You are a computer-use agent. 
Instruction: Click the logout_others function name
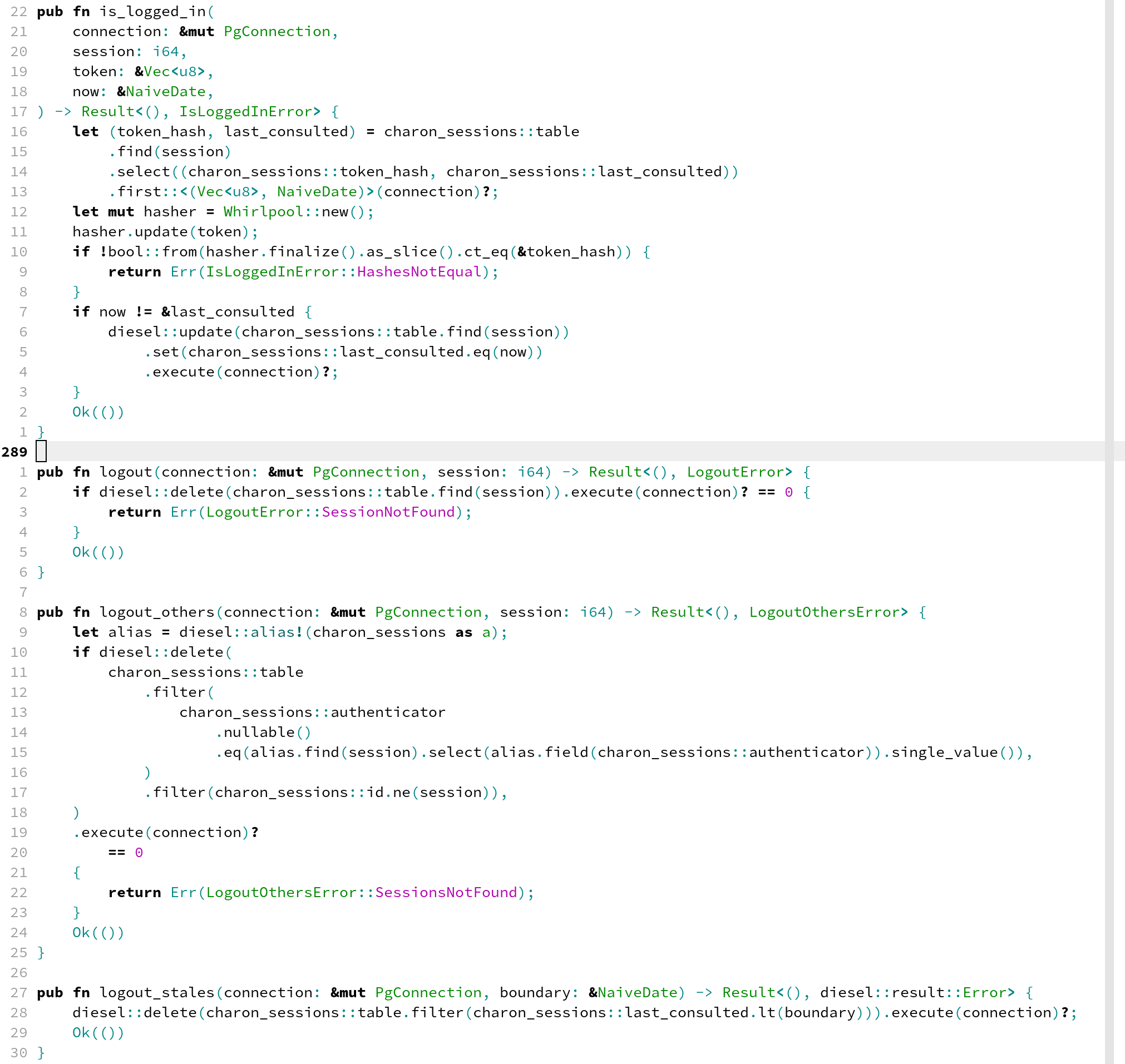pyautogui.click(x=157, y=612)
